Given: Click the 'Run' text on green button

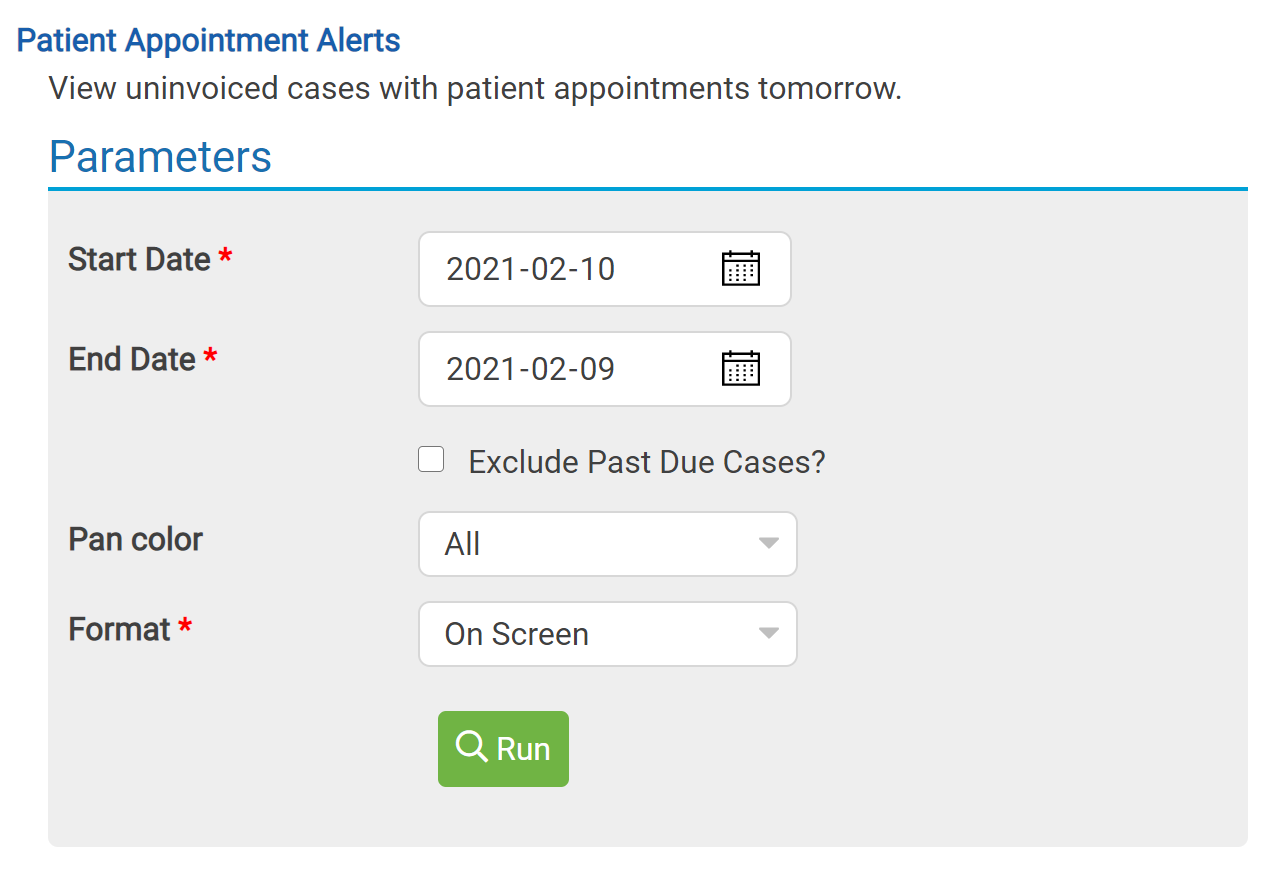Looking at the screenshot, I should tap(524, 749).
